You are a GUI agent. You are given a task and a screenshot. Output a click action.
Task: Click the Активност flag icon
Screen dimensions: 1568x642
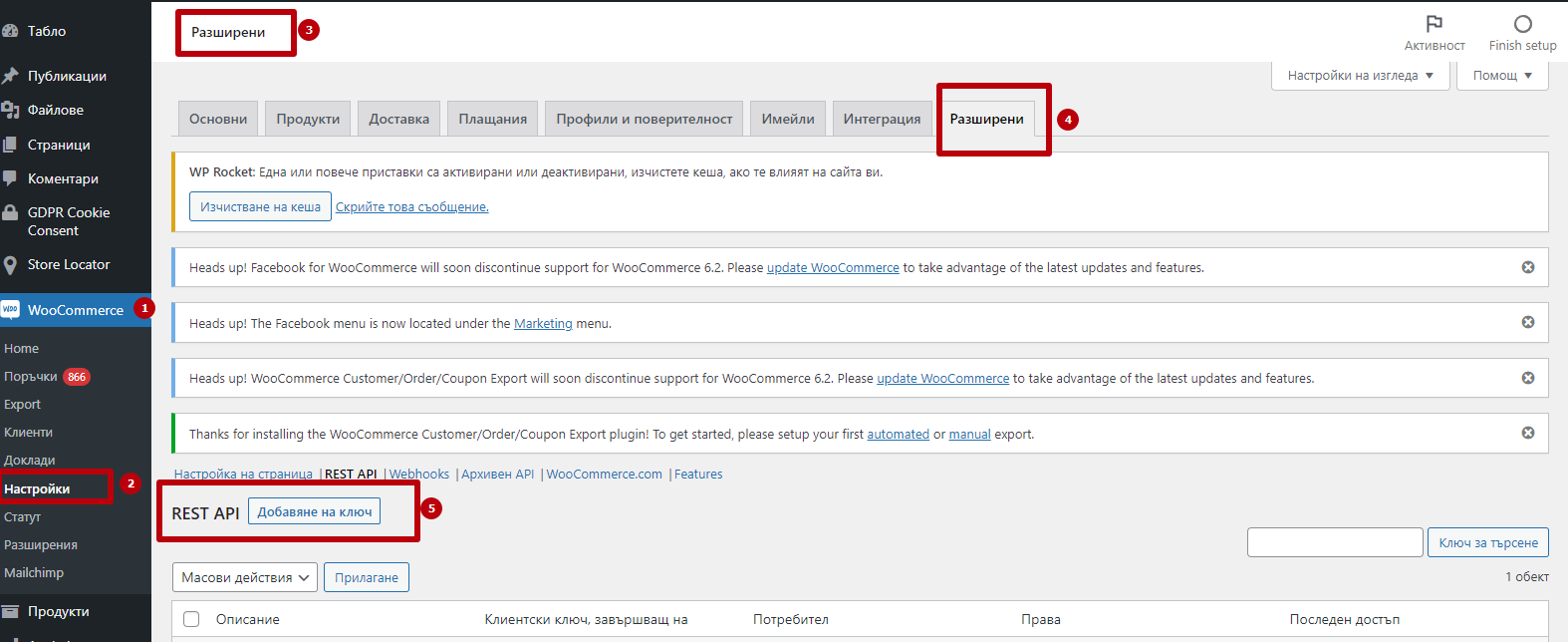1435,24
